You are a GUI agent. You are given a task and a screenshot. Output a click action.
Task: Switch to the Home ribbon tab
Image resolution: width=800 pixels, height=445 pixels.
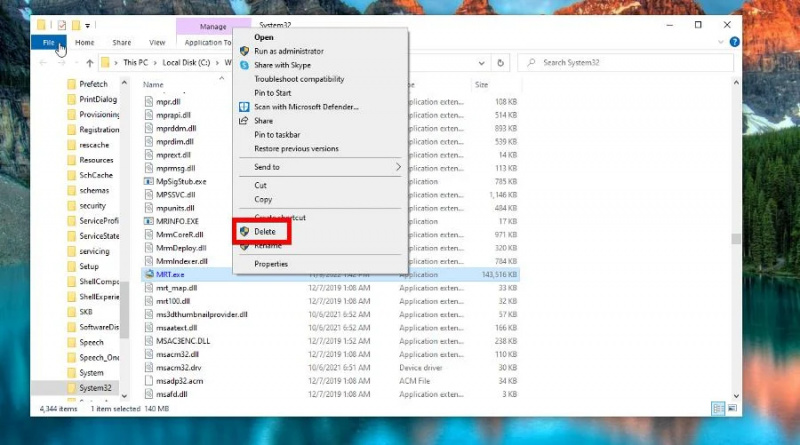[85, 42]
